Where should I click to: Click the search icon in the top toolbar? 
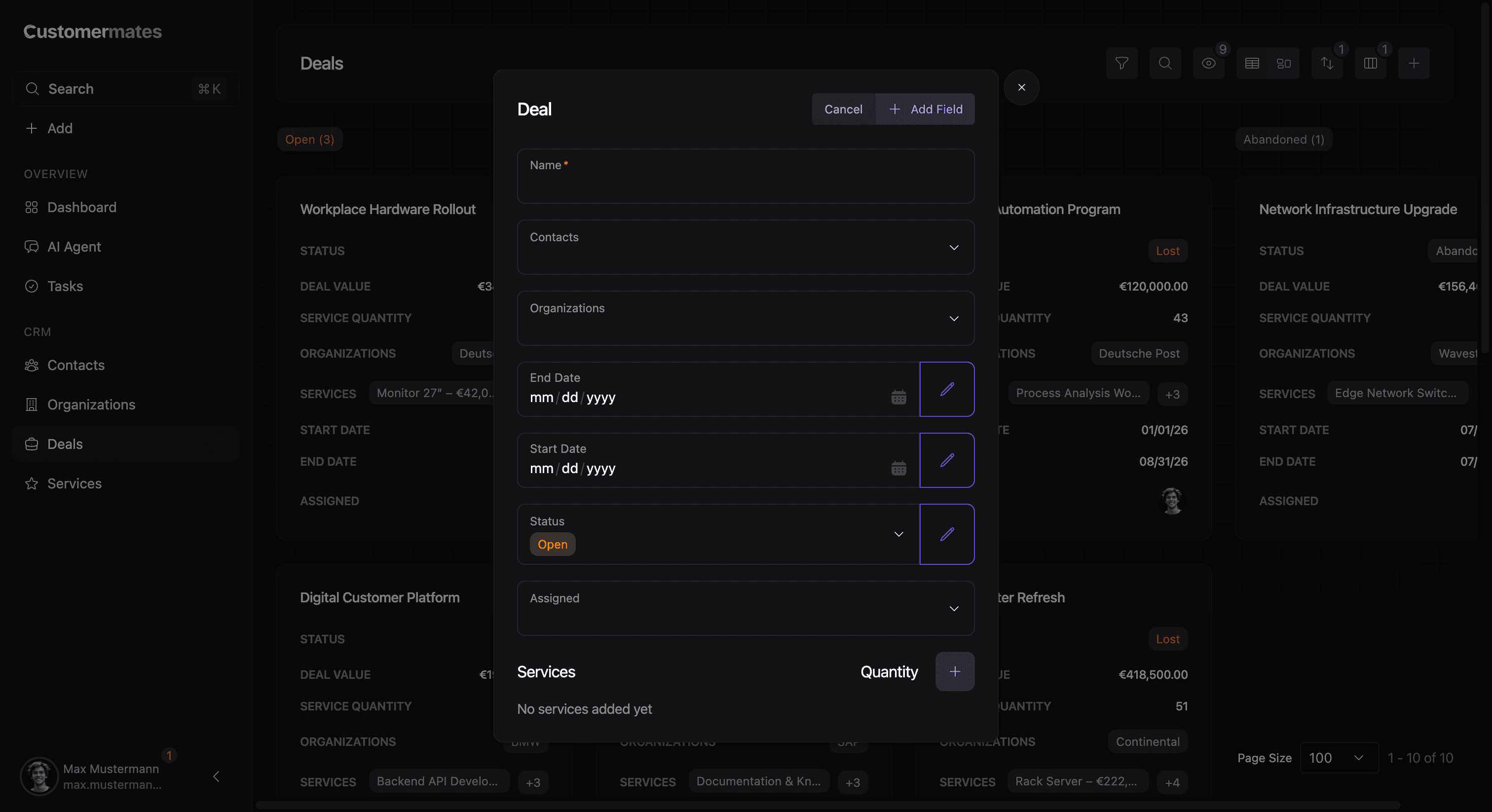point(1165,64)
